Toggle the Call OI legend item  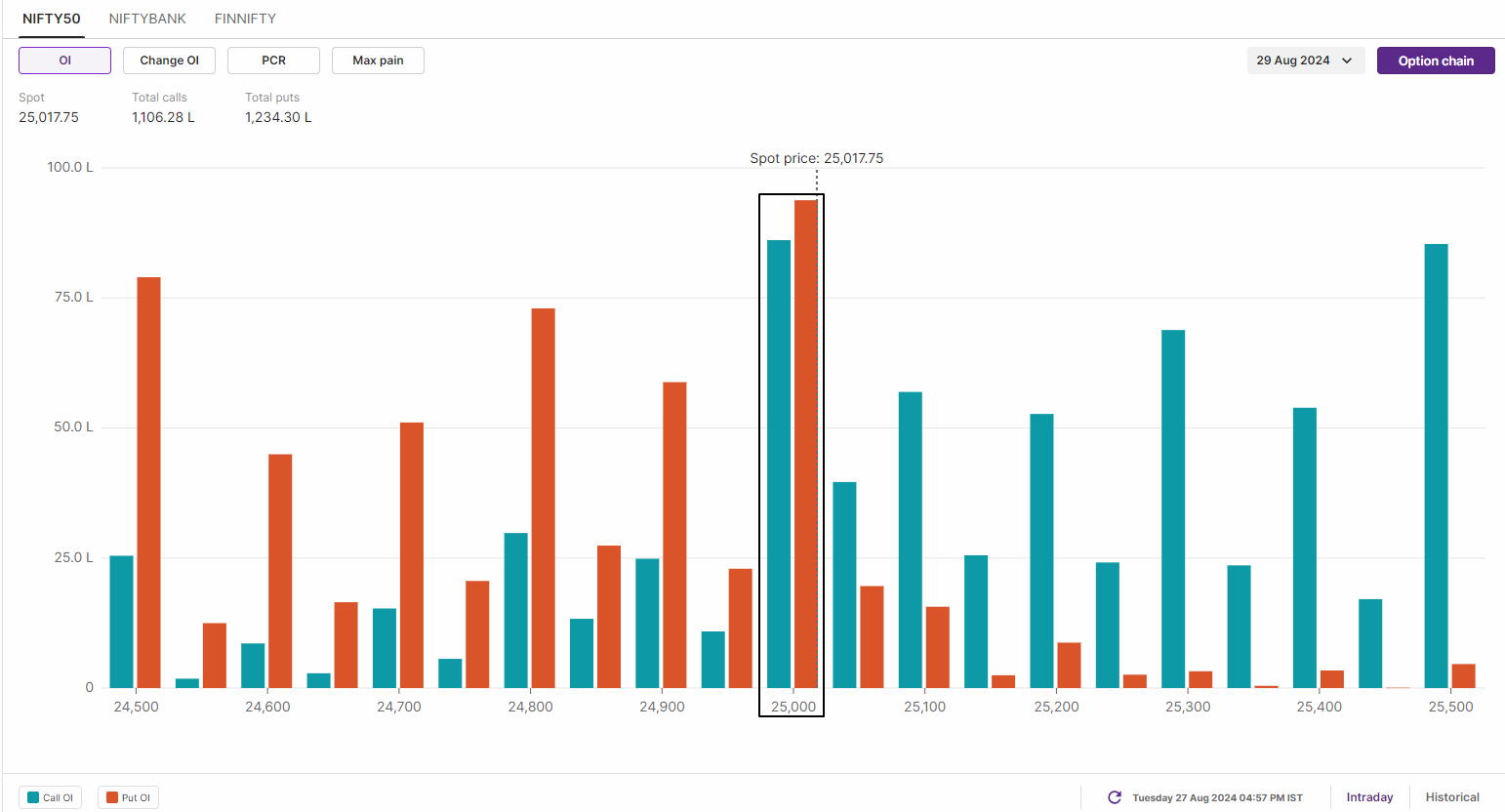(50, 797)
